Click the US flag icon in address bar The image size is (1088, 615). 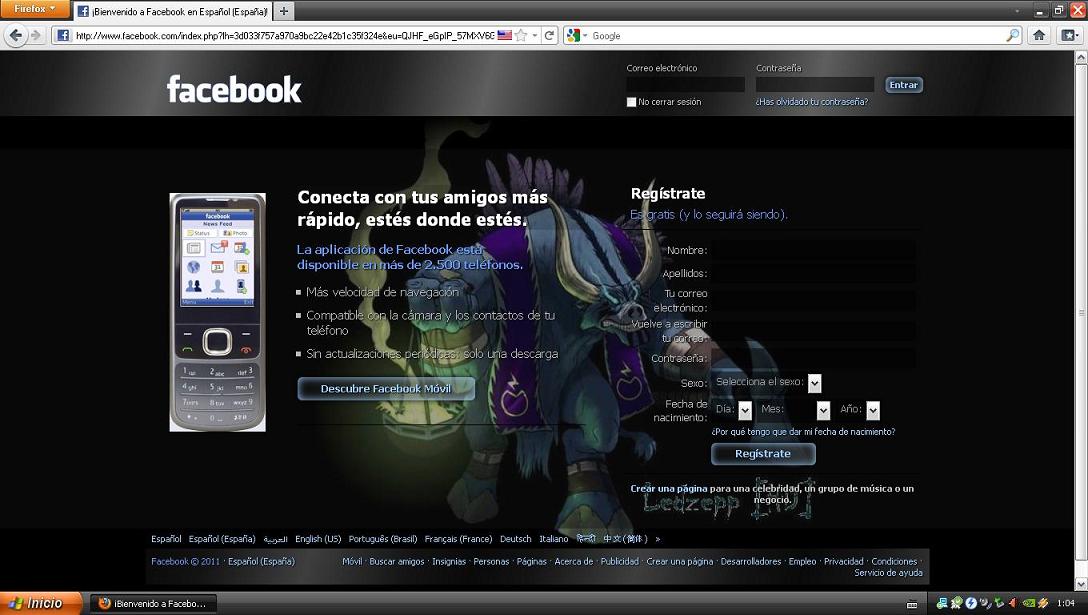pos(504,35)
